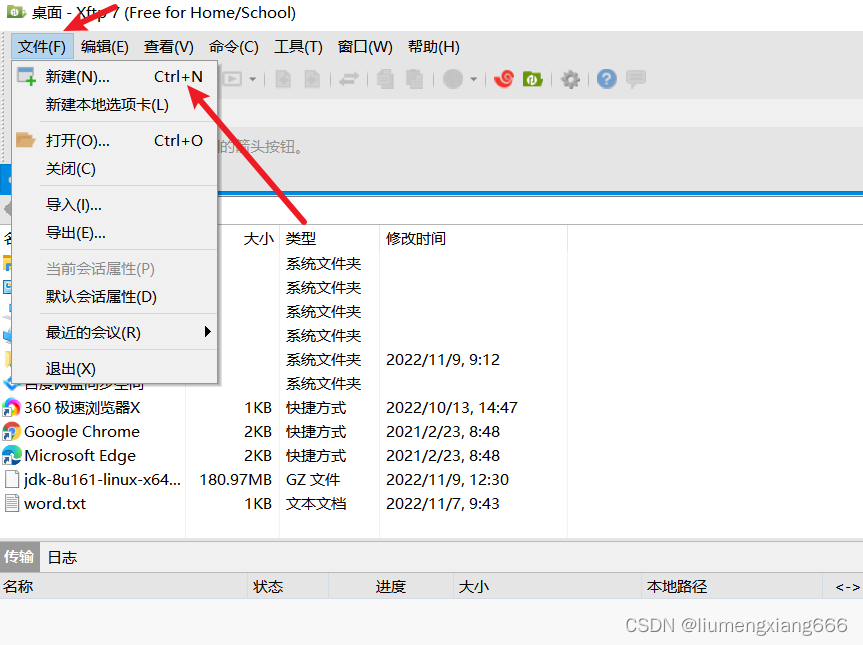Screen dimensions: 863x645
Task: Click the word.txt text file icon
Action: (10, 503)
